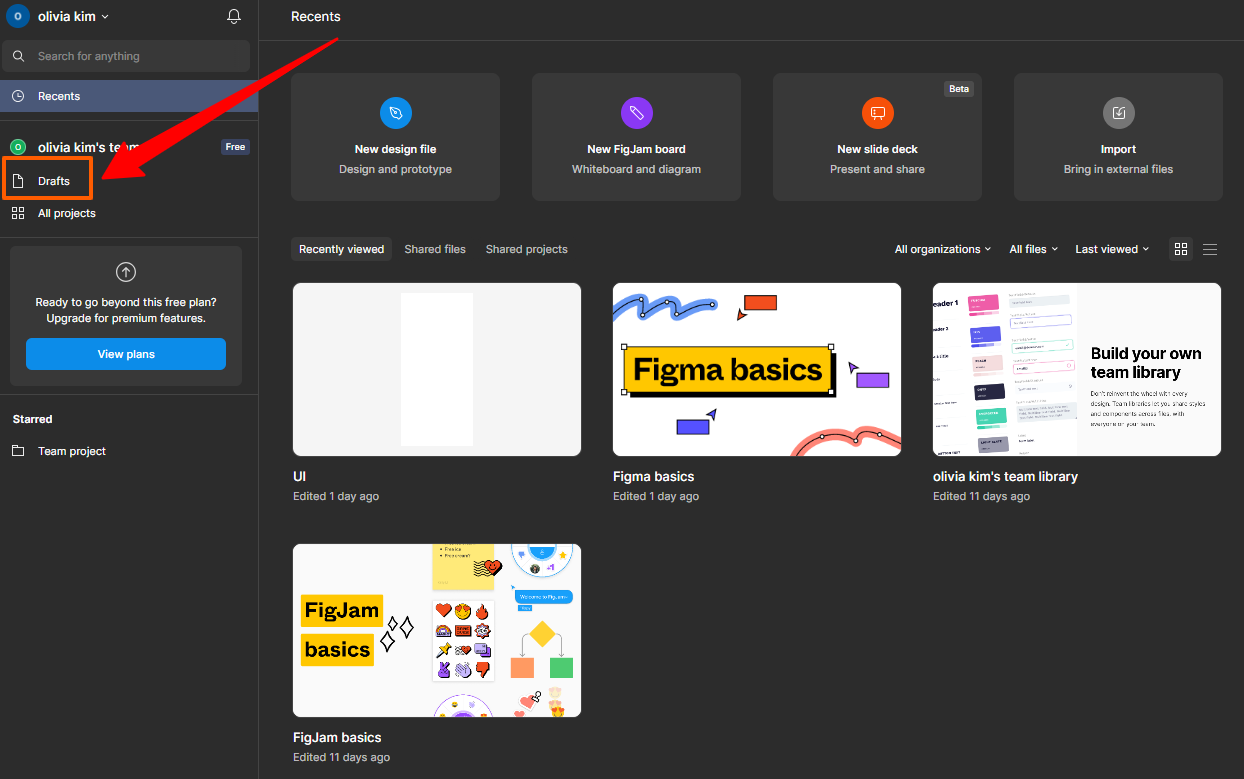This screenshot has height=779, width=1244.
Task: Click the Recents clock icon
Action: (x=18, y=96)
